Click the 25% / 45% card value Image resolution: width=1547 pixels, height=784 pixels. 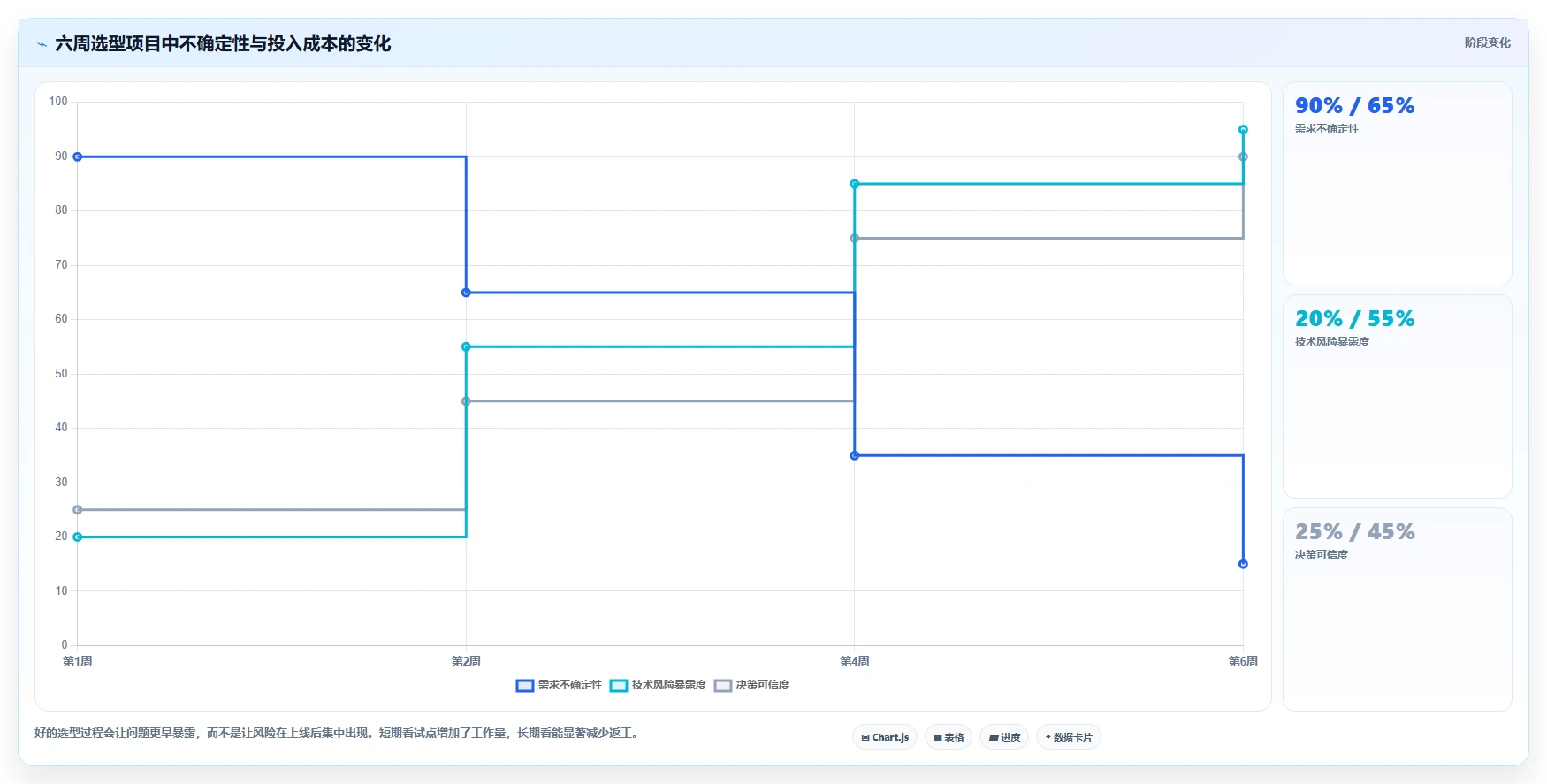tap(1354, 532)
